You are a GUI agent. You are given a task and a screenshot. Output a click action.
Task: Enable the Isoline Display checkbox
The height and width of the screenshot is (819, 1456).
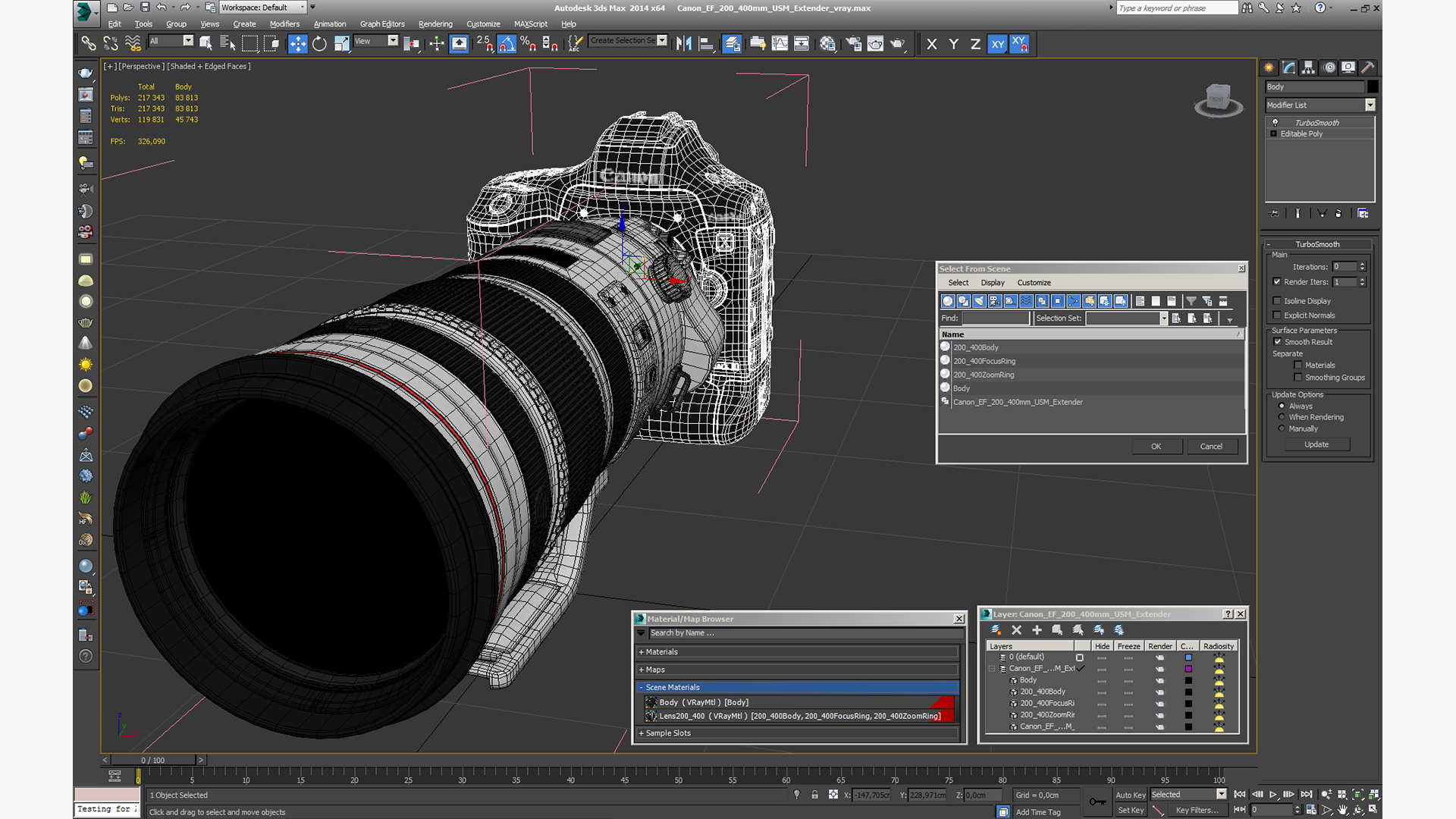point(1277,301)
